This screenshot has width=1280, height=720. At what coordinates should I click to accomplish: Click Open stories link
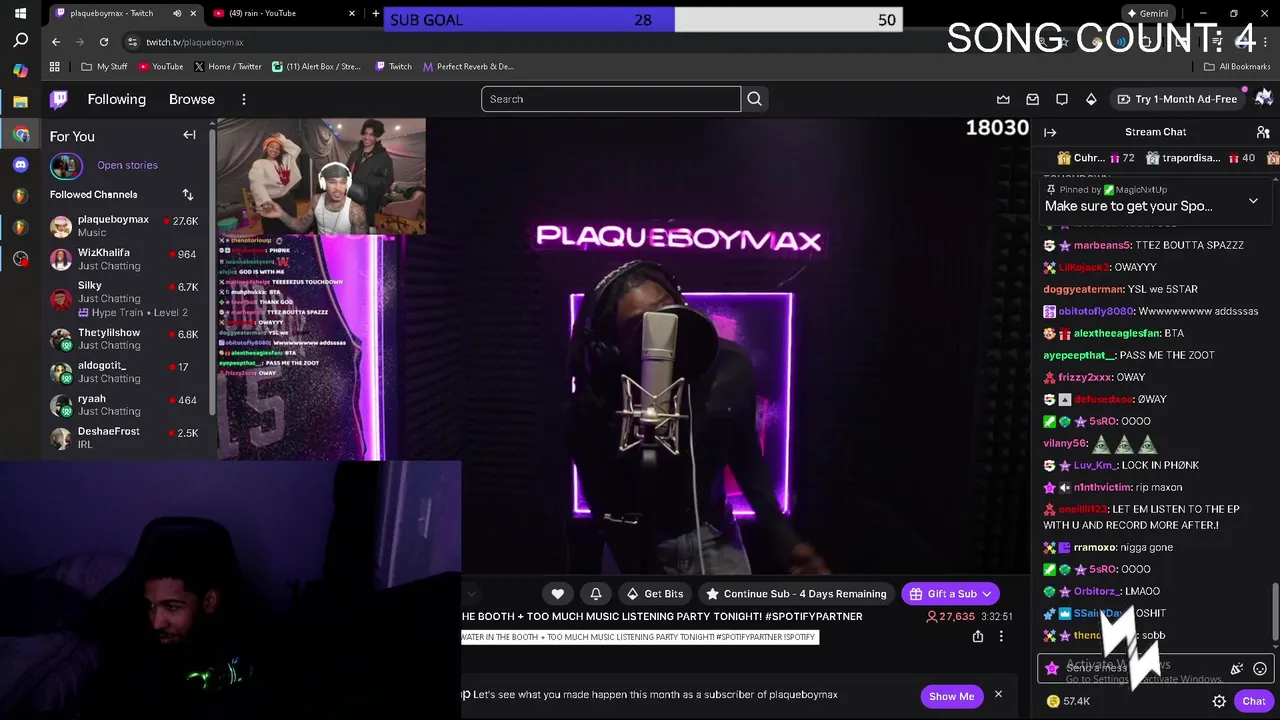point(127,165)
